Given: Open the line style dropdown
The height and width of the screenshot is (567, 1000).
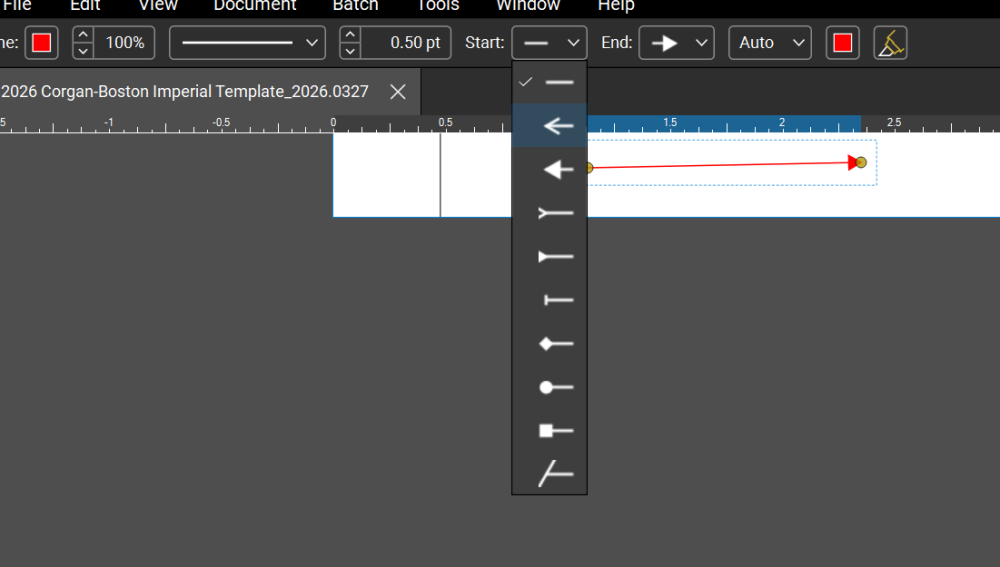Looking at the screenshot, I should pos(247,43).
